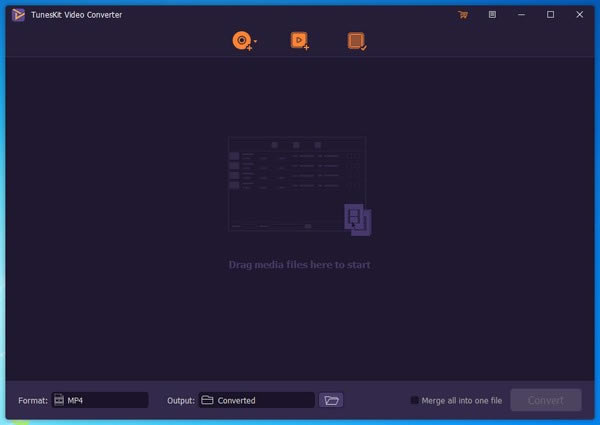Click the Add DVD disc icon

242,40
